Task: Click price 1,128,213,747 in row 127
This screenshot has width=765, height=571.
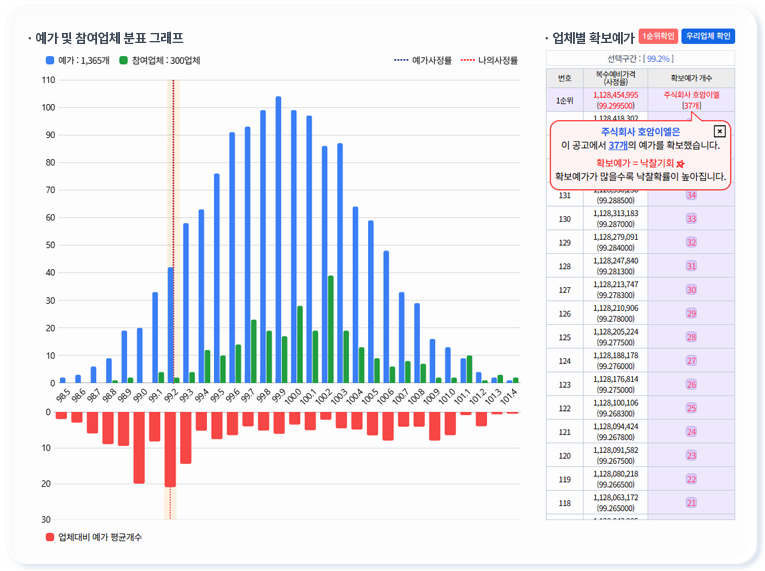Action: click(615, 285)
